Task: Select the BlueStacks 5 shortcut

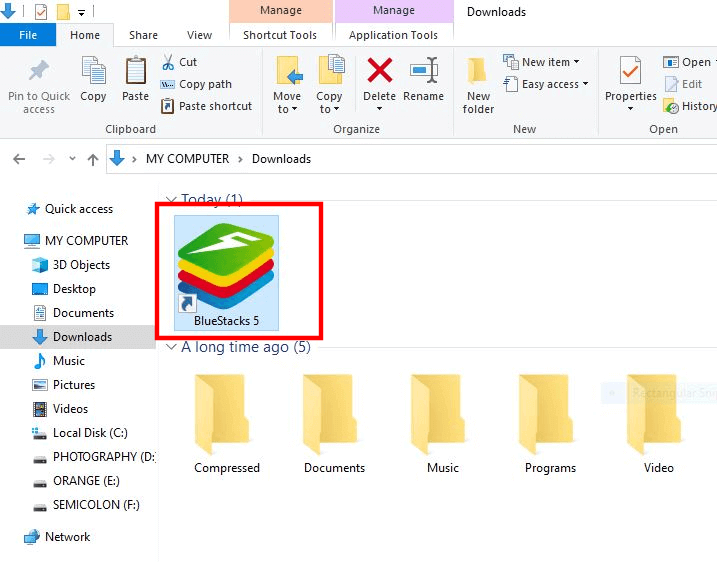Action: (226, 273)
